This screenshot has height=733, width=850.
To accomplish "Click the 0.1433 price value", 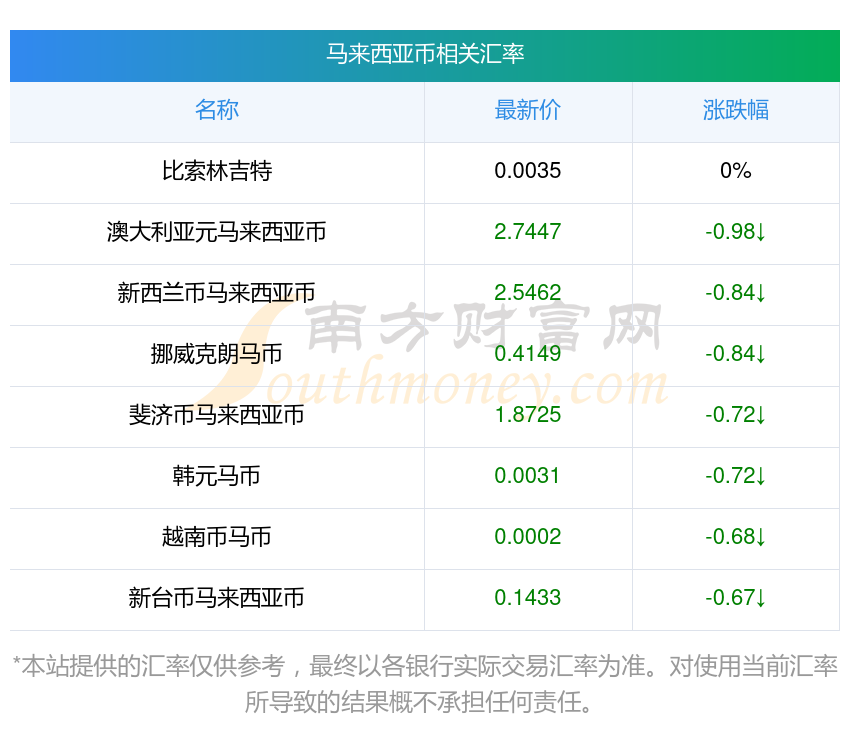I will click(x=527, y=598).
